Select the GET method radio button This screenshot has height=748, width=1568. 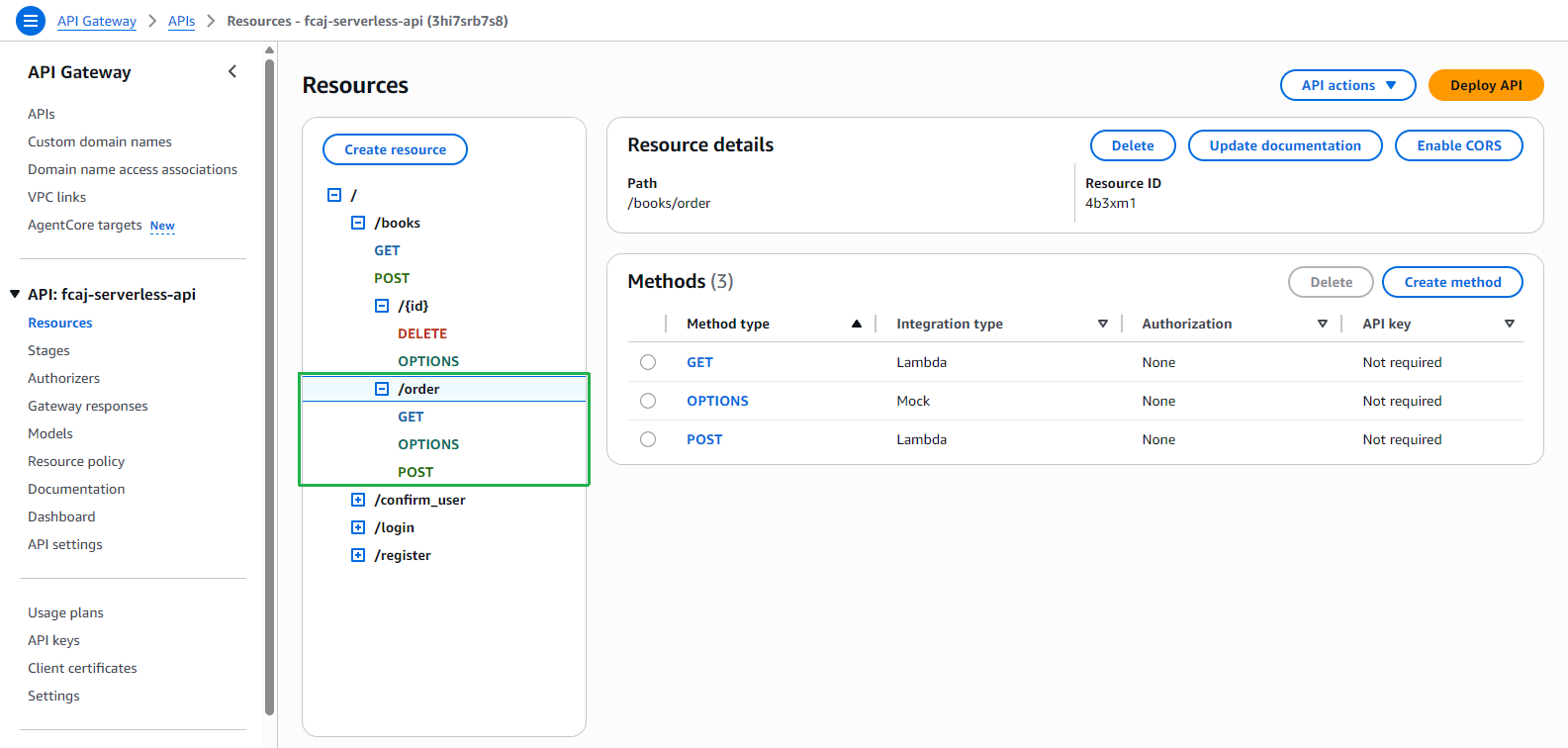[x=648, y=362]
